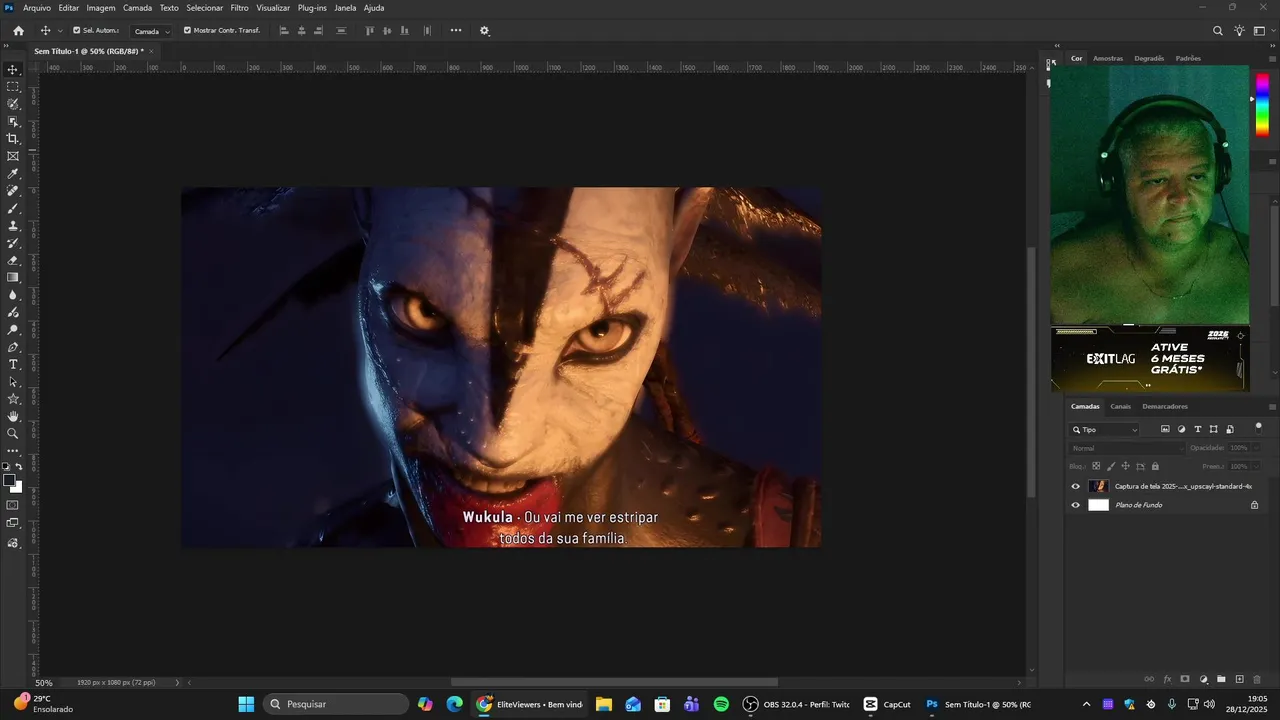Viewport: 1280px width, 720px height.
Task: Select the Crop tool
Action: 13,139
